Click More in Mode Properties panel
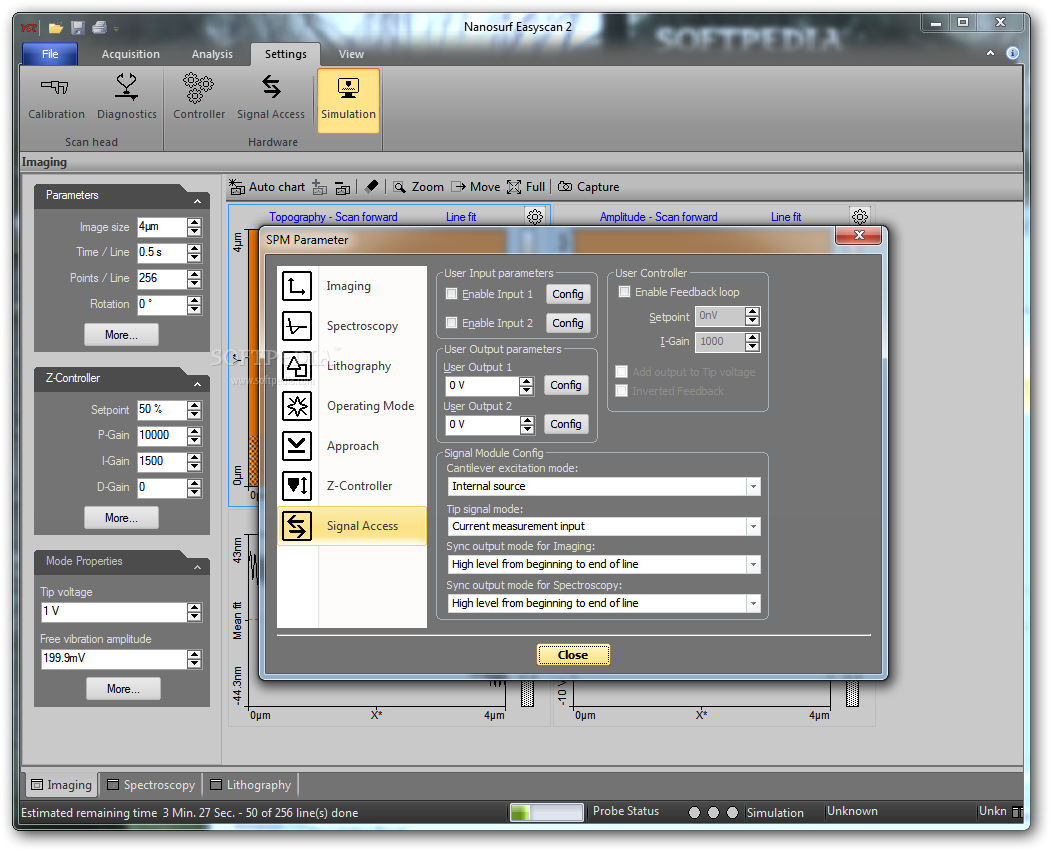 (123, 689)
